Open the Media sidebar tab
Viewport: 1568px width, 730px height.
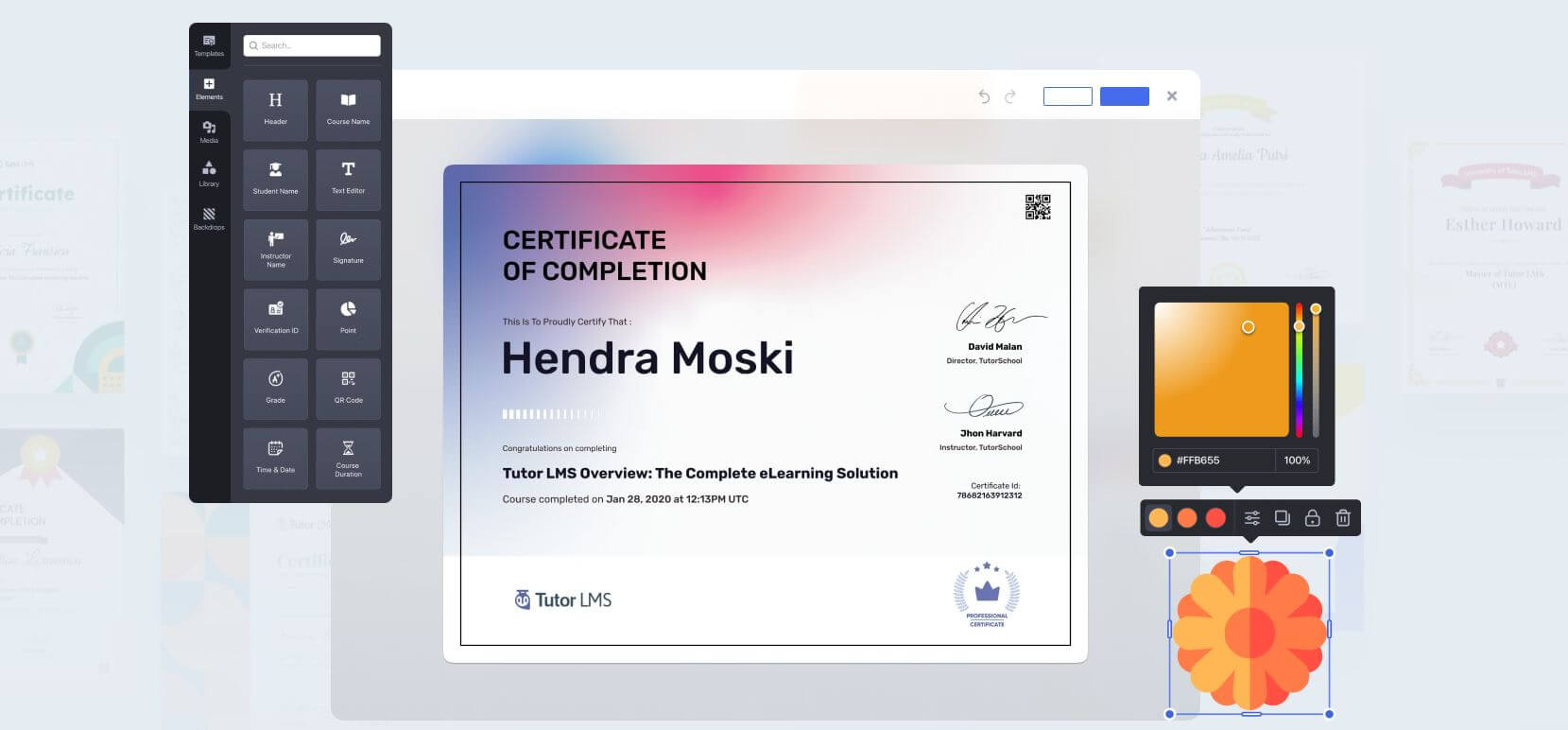pos(209,132)
